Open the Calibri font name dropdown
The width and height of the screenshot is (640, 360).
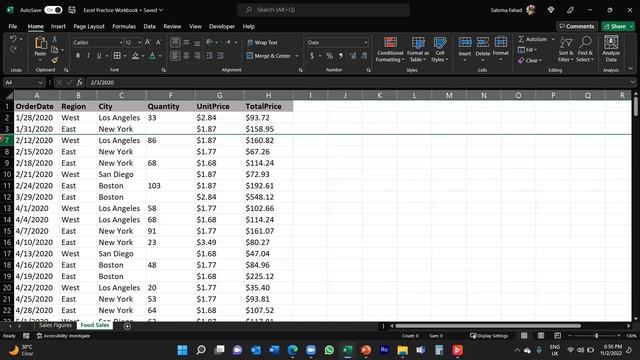(x=121, y=42)
